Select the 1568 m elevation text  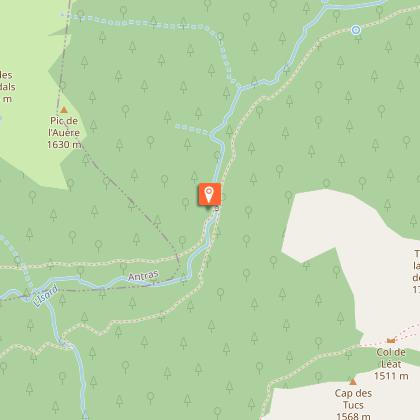click(353, 416)
